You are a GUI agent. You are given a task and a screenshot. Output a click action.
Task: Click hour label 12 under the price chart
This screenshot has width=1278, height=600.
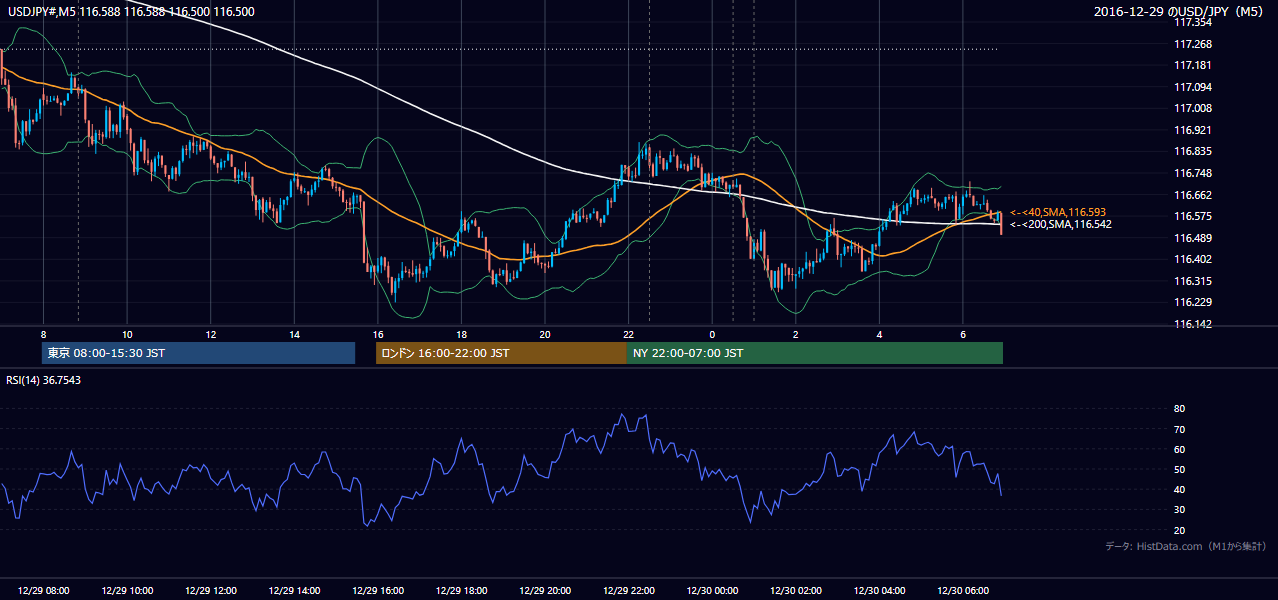[x=211, y=334]
